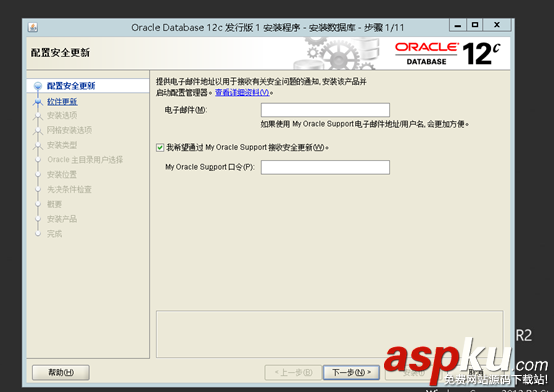Click the Java icon in the title bar
The height and width of the screenshot is (392, 554).
33,27
